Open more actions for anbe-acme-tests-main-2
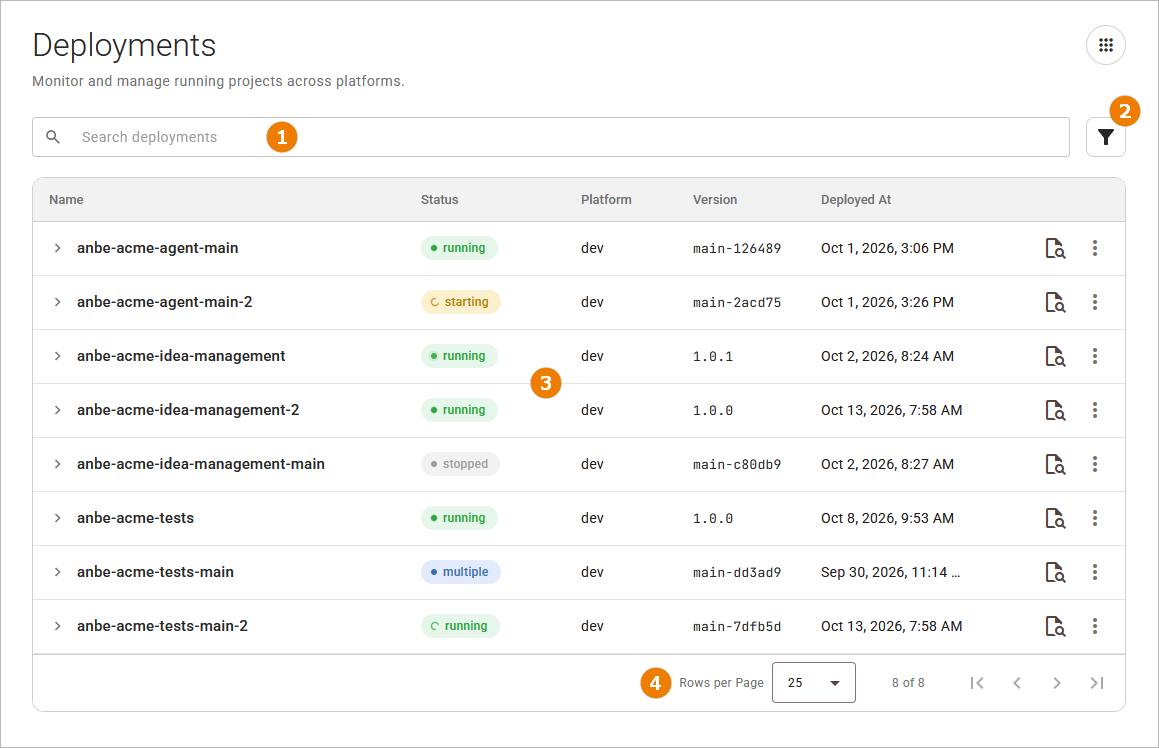Viewport: 1159px width, 748px height. [x=1095, y=626]
